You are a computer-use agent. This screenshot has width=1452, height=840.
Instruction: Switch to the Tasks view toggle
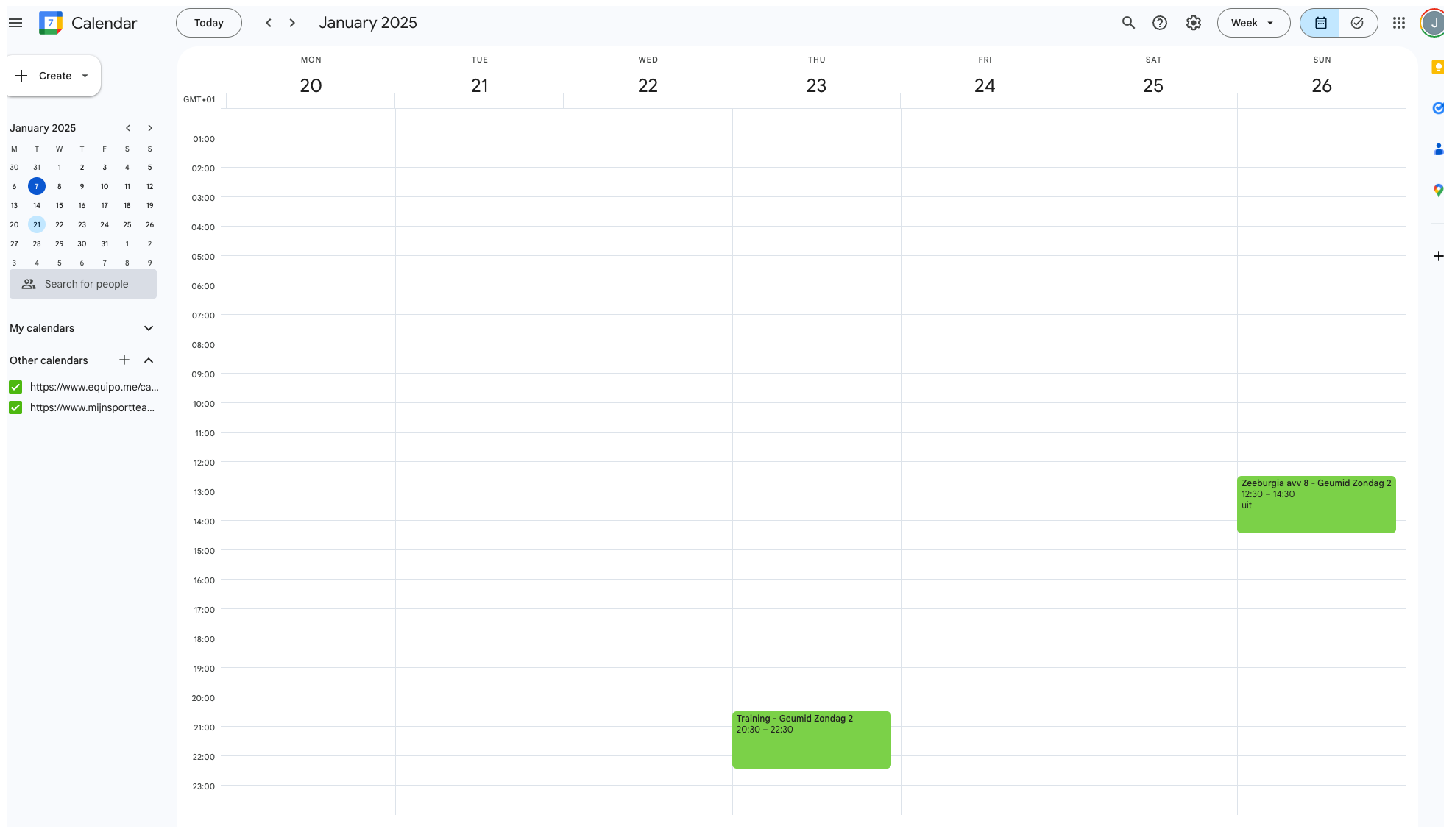(x=1358, y=23)
